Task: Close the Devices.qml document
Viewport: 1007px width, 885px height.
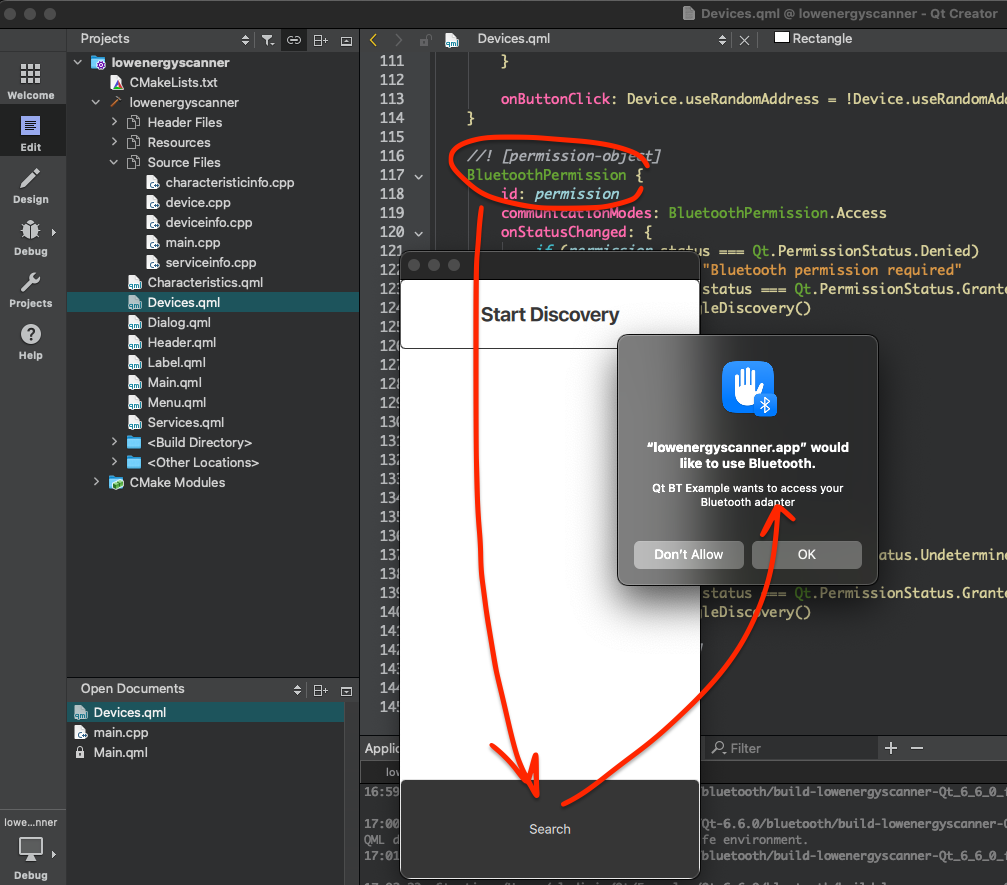Action: [744, 40]
